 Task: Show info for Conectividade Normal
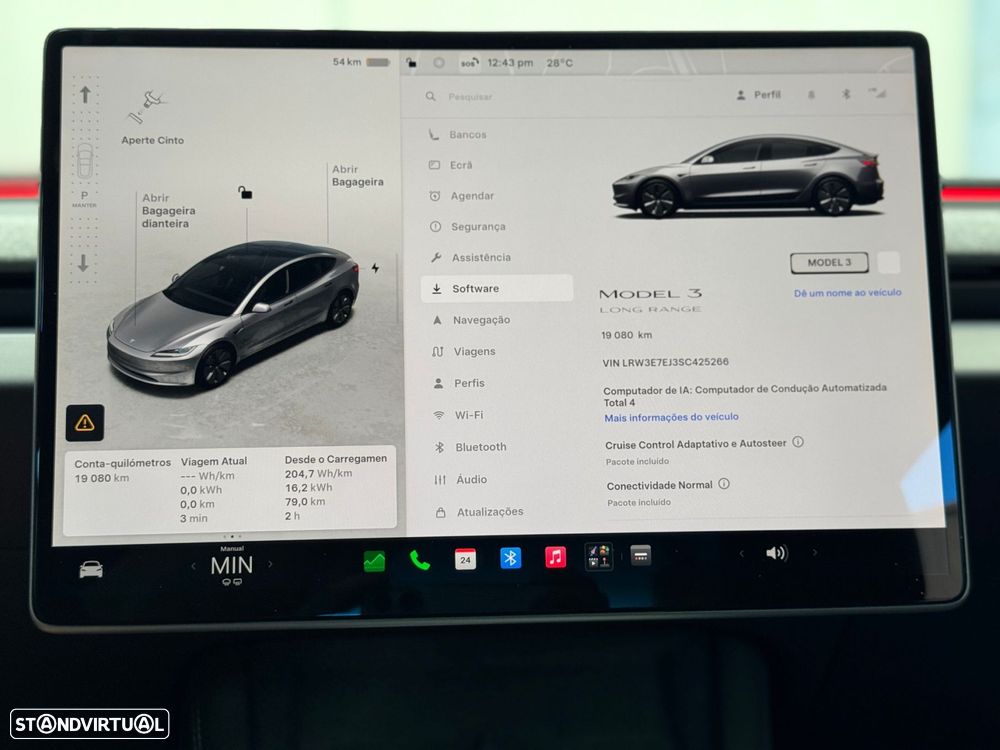[x=724, y=484]
